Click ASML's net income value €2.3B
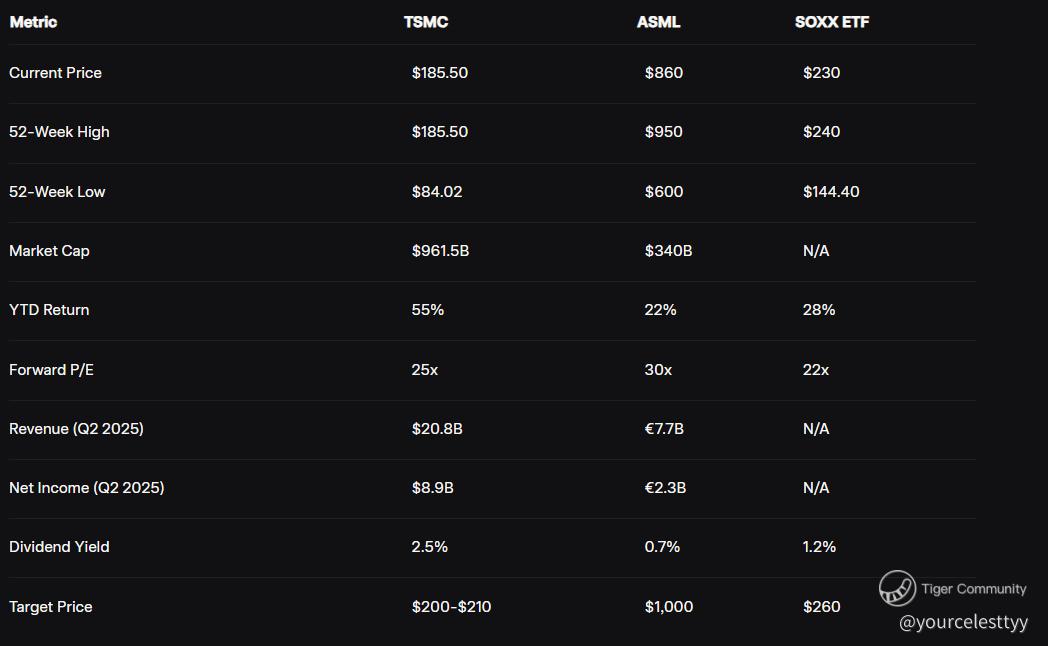The image size is (1048, 646). (x=665, y=488)
